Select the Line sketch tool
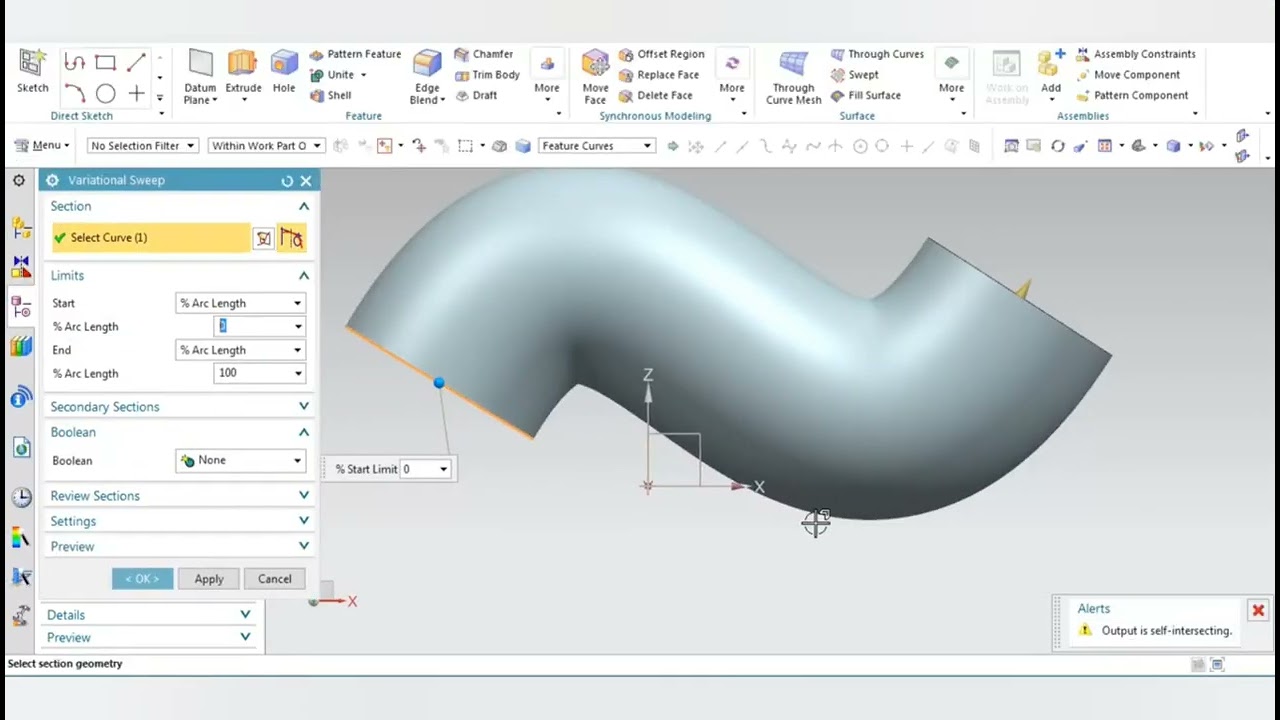The image size is (1280, 720). point(136,63)
